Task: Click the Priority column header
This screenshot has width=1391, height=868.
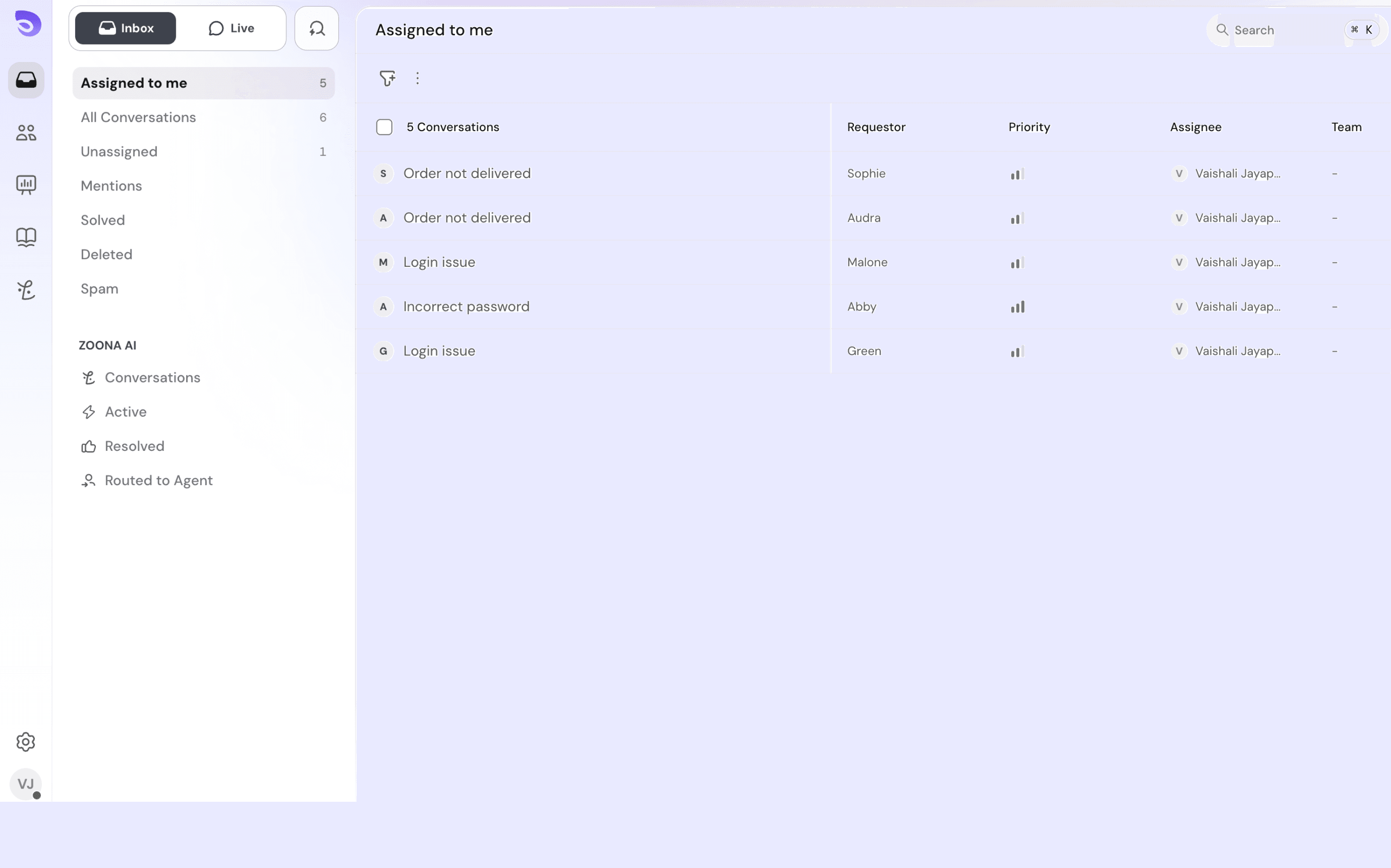Action: point(1029,127)
